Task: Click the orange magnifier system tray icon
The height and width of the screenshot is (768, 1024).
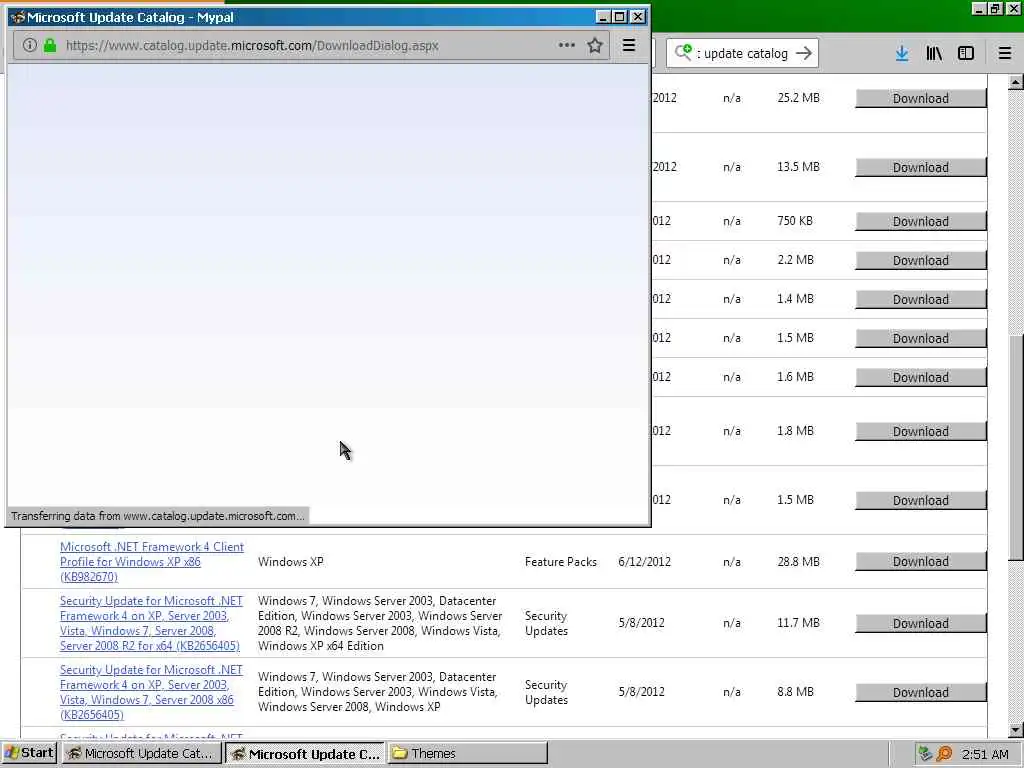Action: point(944,754)
